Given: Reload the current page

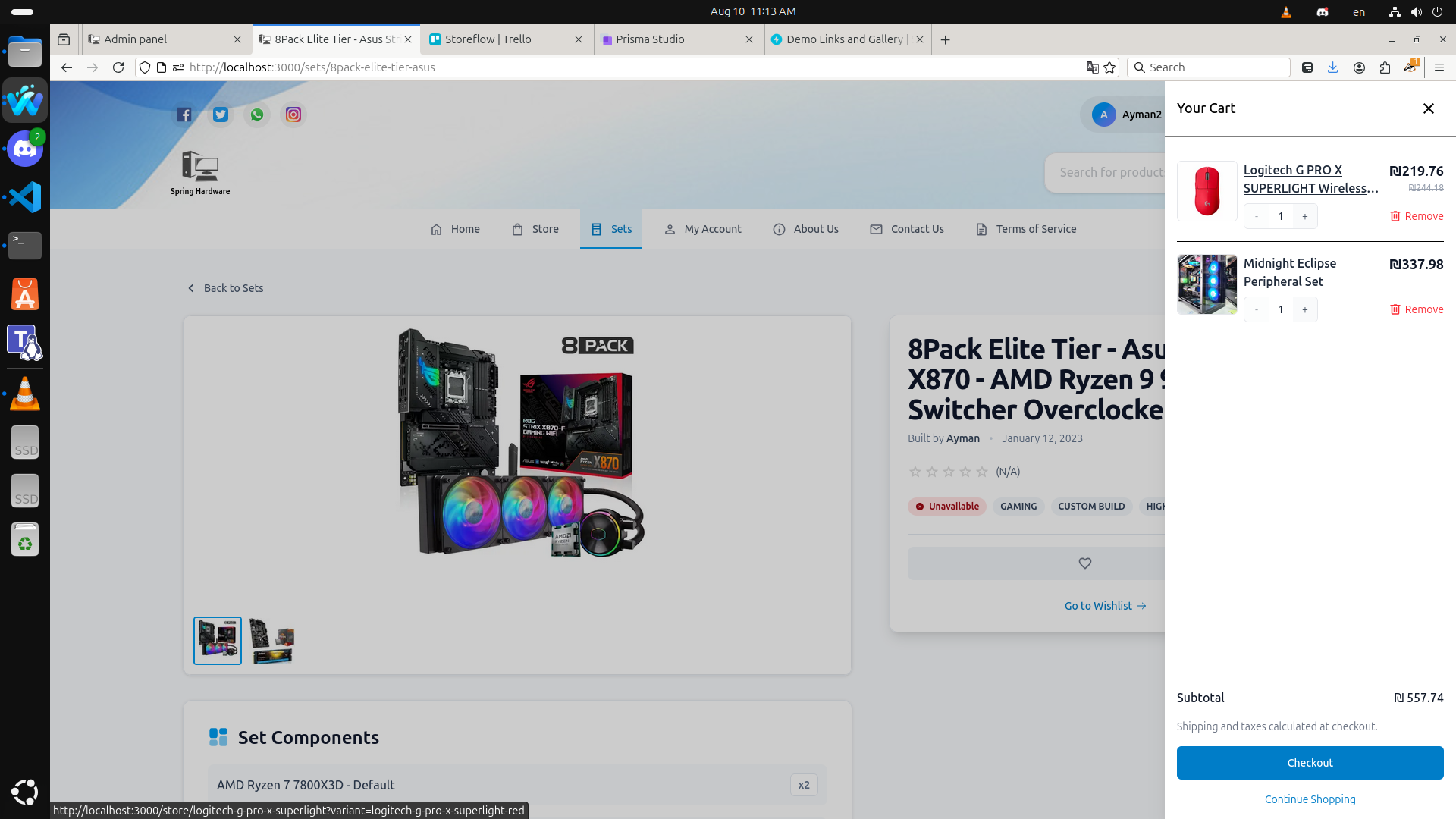Looking at the screenshot, I should pyautogui.click(x=118, y=67).
